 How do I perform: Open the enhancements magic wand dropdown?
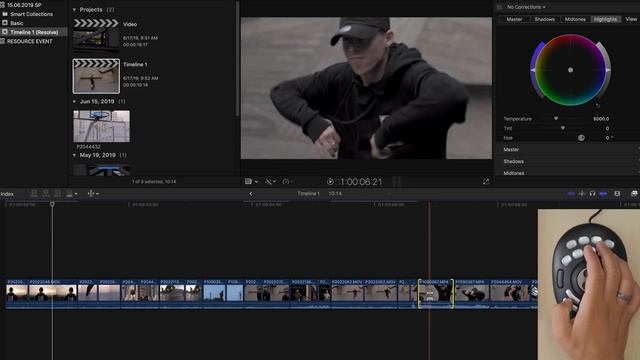(x=270, y=181)
